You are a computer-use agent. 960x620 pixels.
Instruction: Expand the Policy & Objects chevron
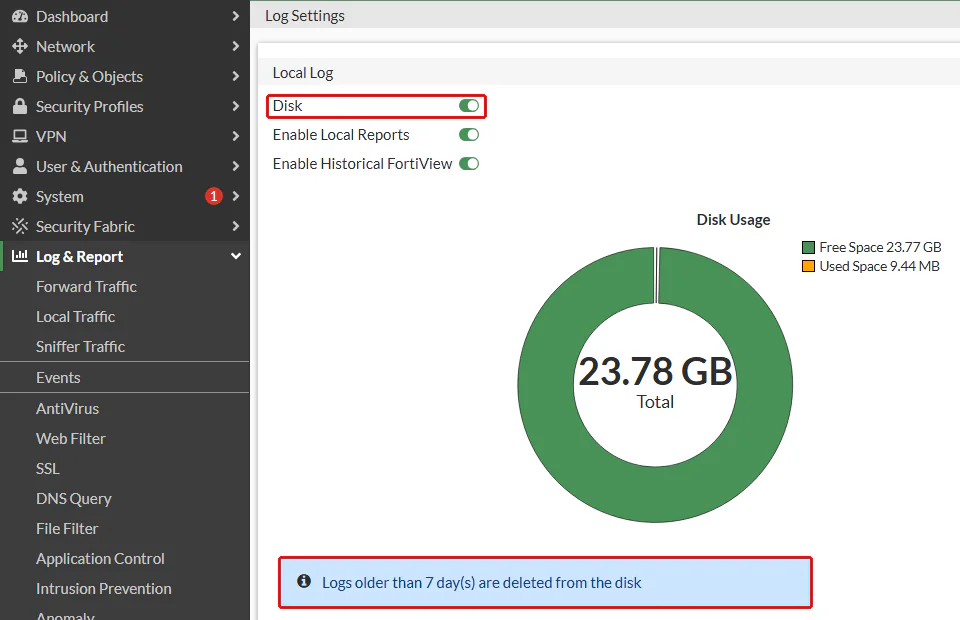tap(236, 77)
